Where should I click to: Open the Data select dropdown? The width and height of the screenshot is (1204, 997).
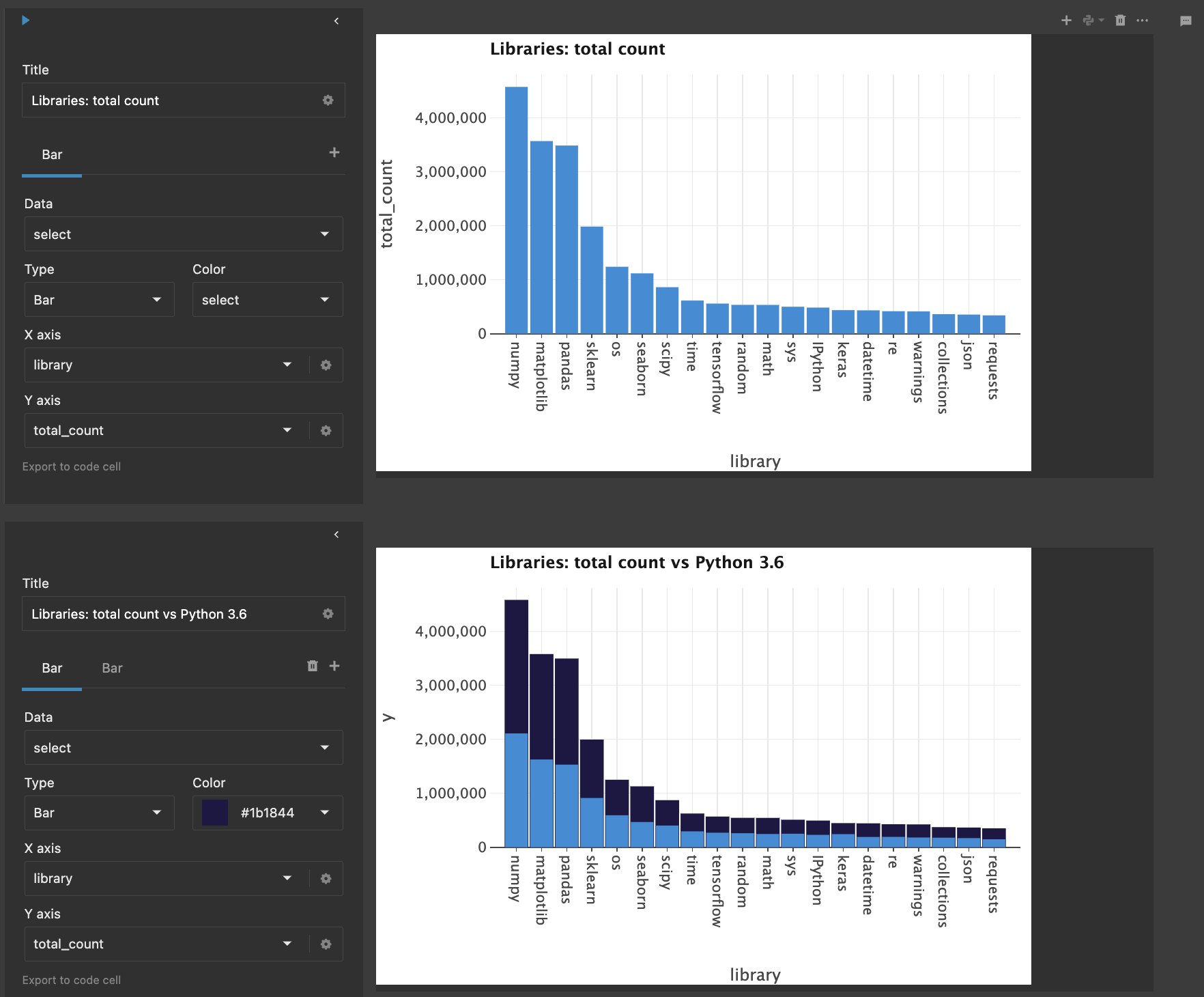(x=183, y=234)
